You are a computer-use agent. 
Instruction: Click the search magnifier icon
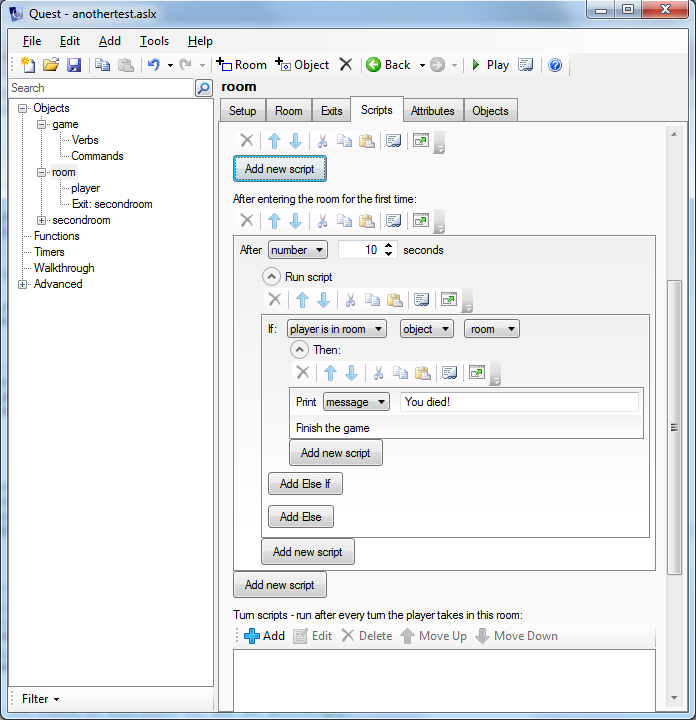point(204,88)
